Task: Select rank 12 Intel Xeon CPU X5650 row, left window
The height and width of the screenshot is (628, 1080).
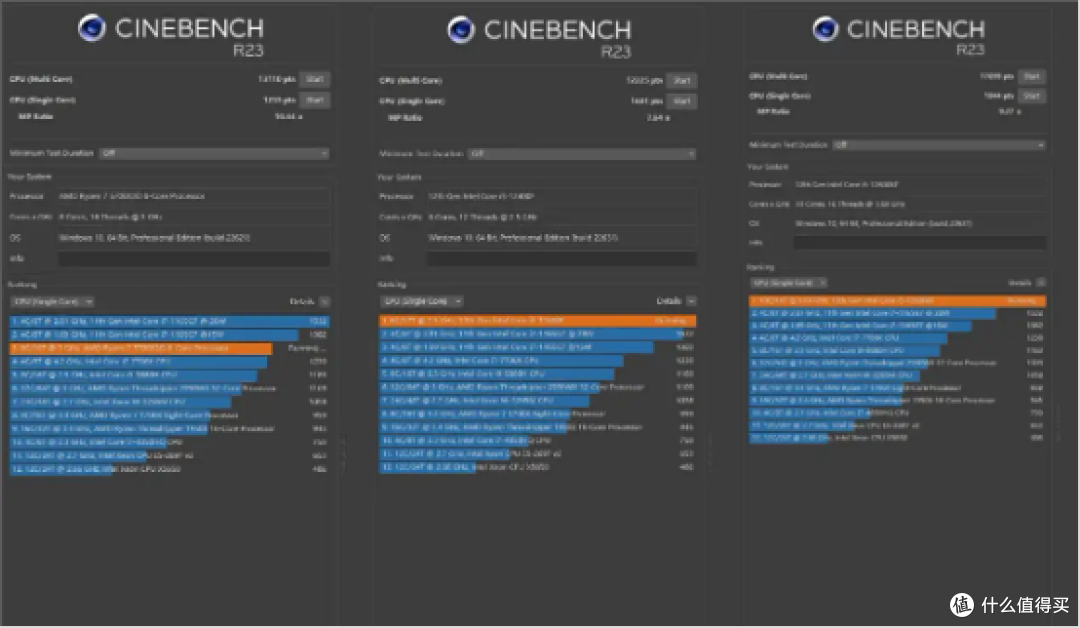Action: [169, 469]
